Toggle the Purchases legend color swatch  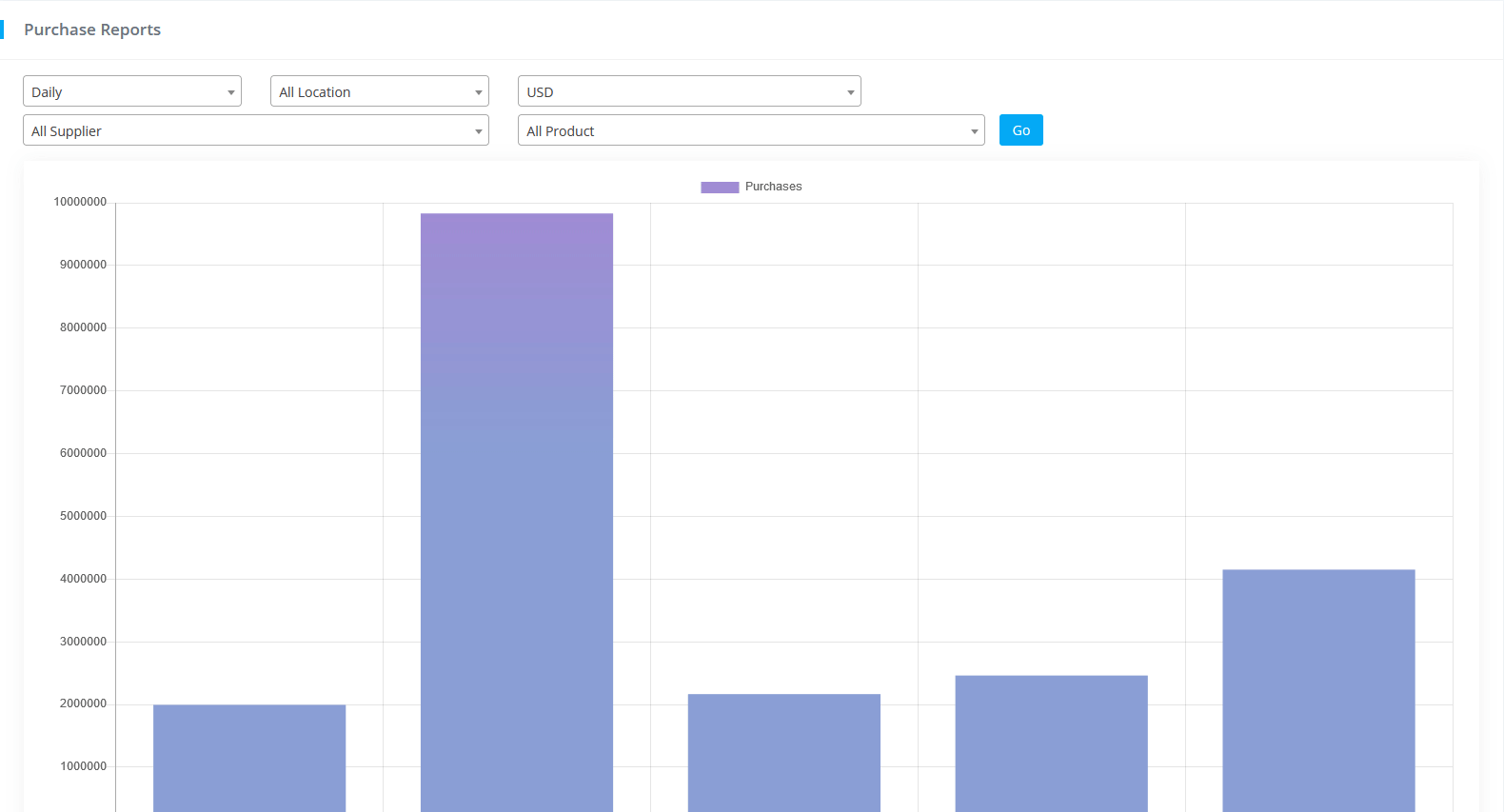click(720, 187)
